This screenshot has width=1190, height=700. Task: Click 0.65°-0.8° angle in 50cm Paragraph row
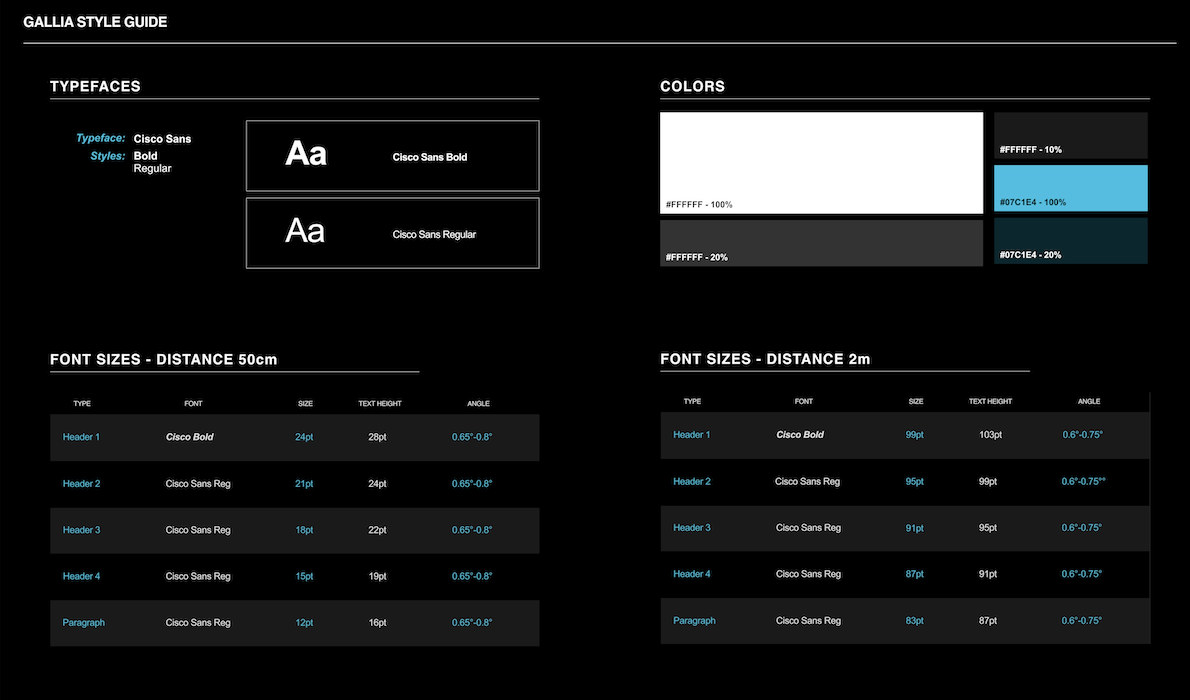click(472, 623)
